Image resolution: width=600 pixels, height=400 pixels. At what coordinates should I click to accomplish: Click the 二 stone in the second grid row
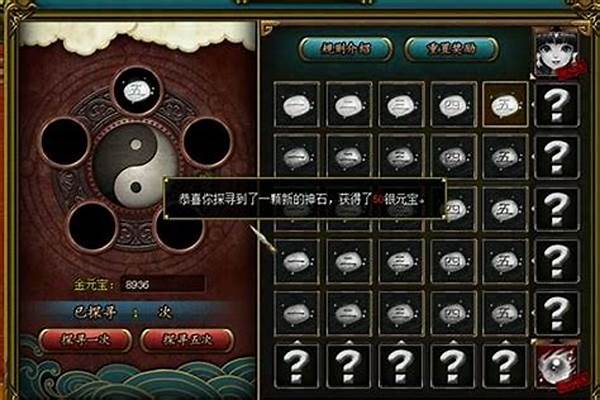349,156
